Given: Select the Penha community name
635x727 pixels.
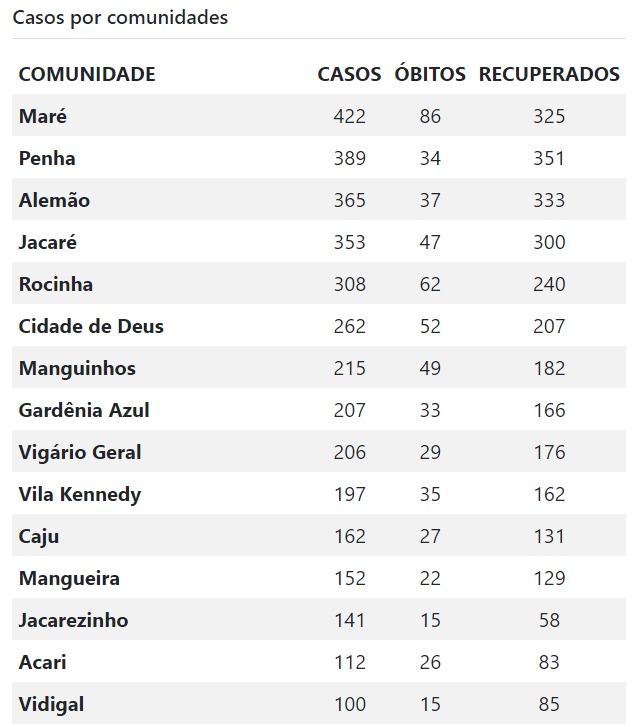Looking at the screenshot, I should coord(47,158).
